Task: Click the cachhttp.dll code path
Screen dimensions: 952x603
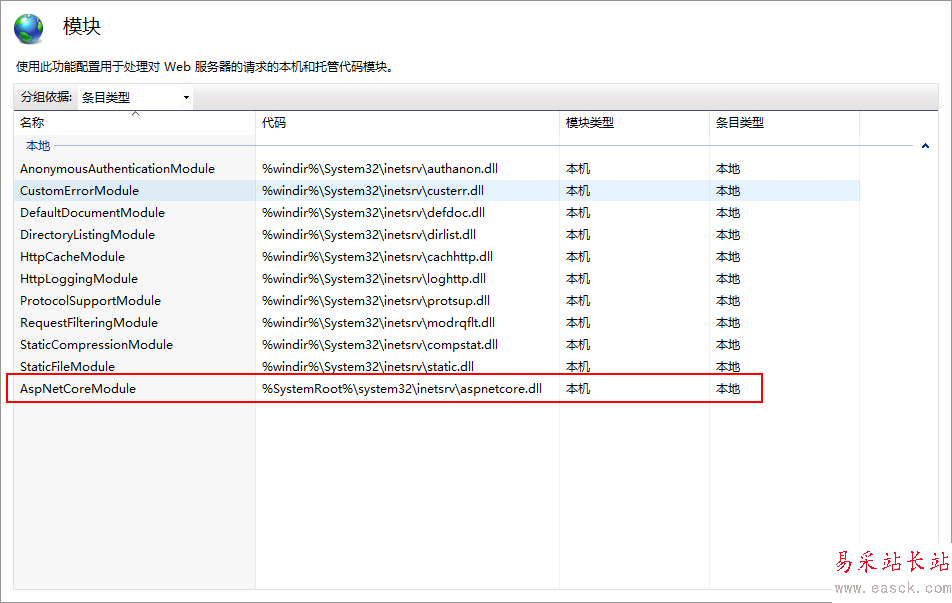Action: click(377, 257)
